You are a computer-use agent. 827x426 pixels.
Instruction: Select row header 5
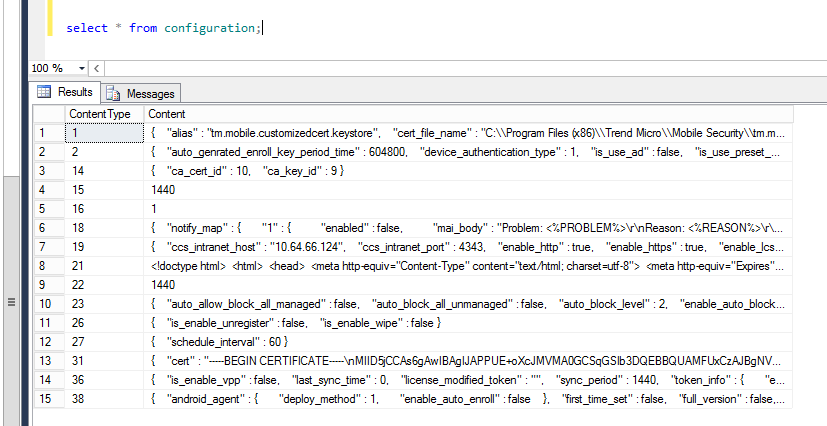tap(50, 209)
